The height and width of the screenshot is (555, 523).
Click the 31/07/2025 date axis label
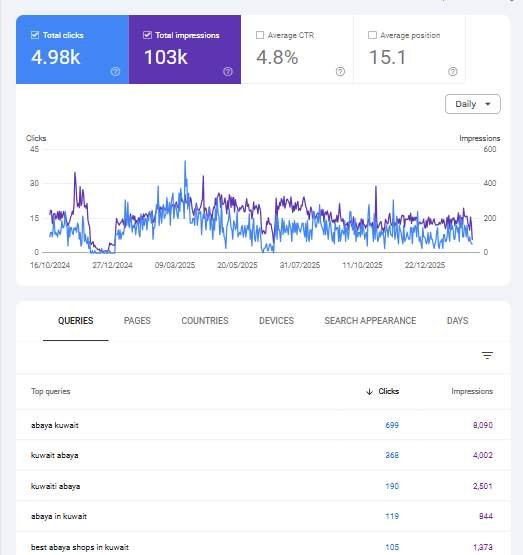coord(300,265)
